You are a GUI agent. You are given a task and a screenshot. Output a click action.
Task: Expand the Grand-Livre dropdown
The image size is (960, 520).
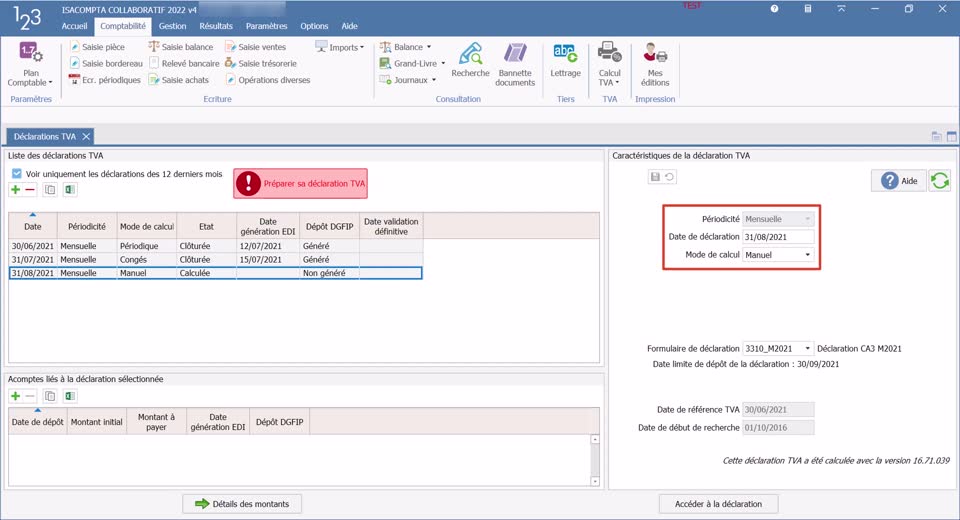[412, 63]
